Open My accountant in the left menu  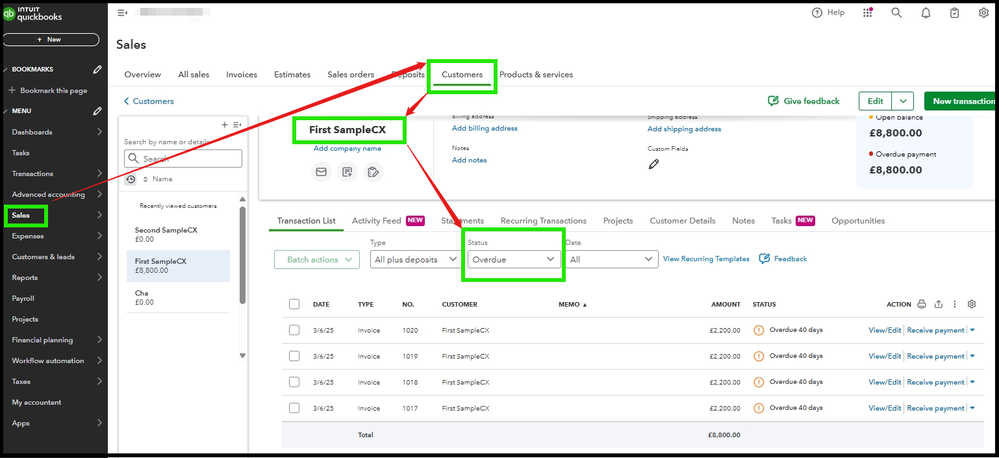click(x=36, y=402)
